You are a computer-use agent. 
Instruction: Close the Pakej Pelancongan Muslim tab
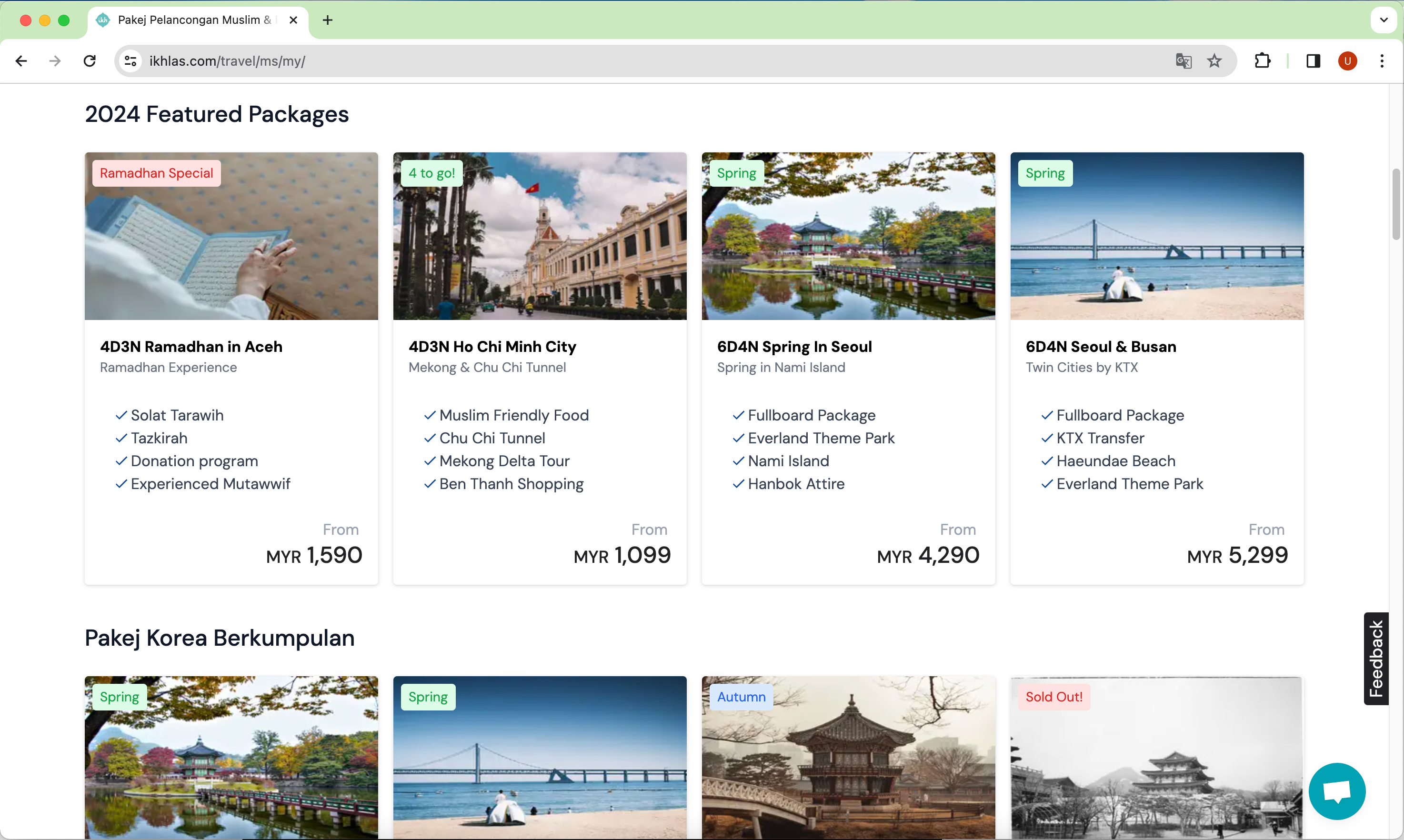293,20
